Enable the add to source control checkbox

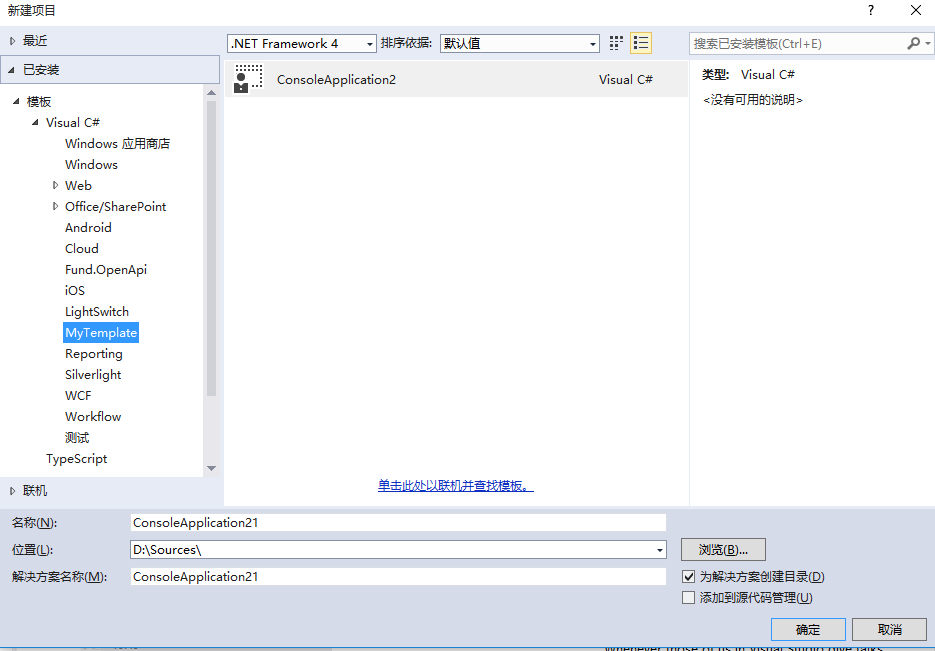point(689,597)
